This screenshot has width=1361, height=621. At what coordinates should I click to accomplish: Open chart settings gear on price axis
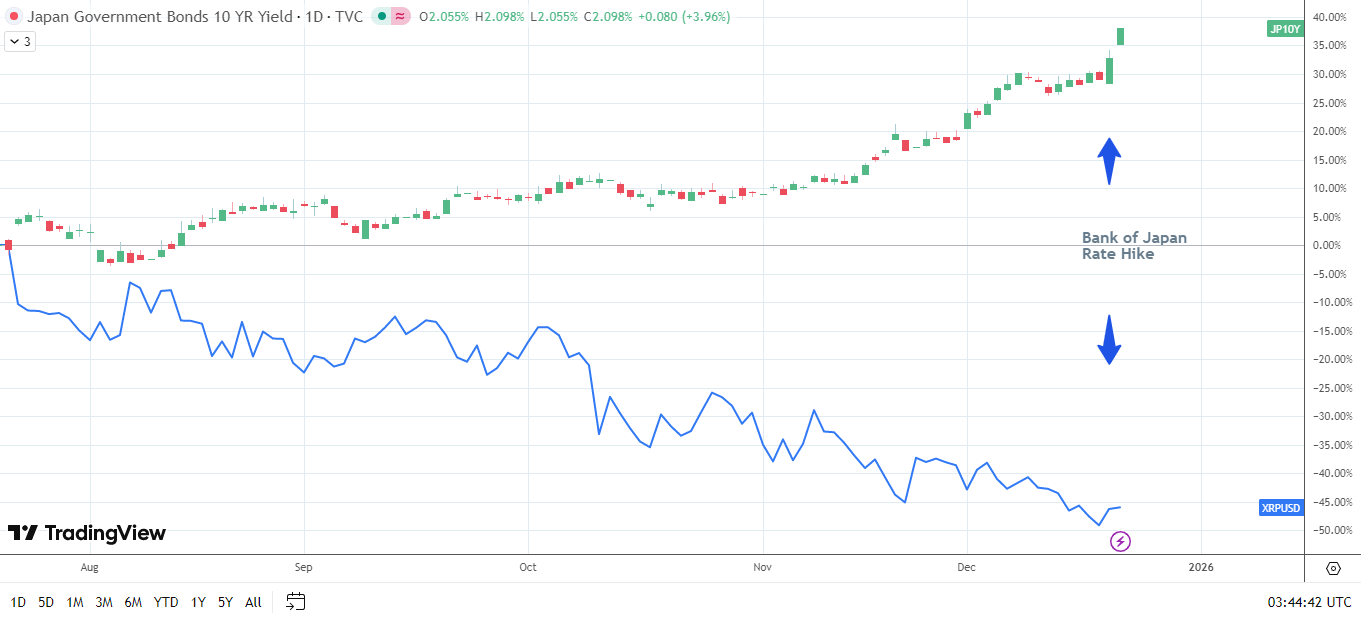(x=1333, y=568)
